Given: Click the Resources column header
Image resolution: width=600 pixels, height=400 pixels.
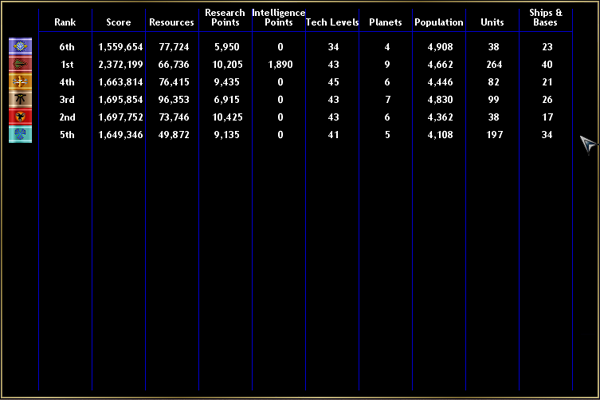Looking at the screenshot, I should [x=172, y=22].
